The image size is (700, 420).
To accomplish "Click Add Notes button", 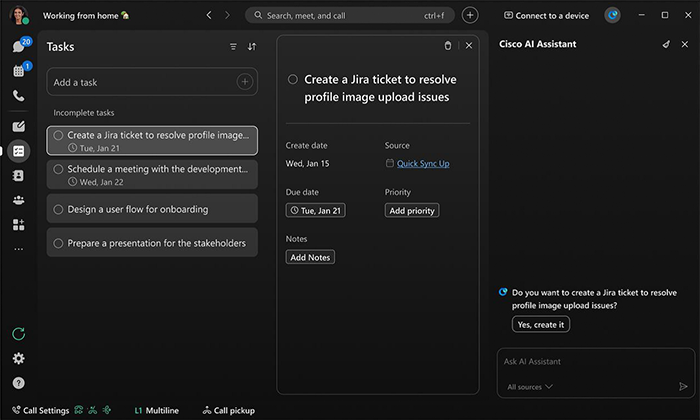I will pos(310,257).
